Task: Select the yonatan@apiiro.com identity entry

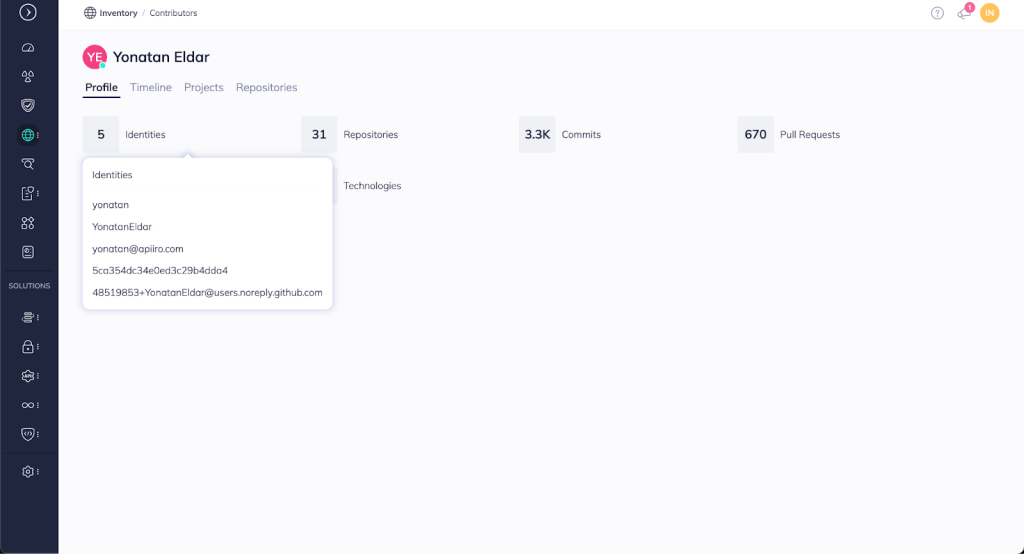Action: pyautogui.click(x=138, y=249)
